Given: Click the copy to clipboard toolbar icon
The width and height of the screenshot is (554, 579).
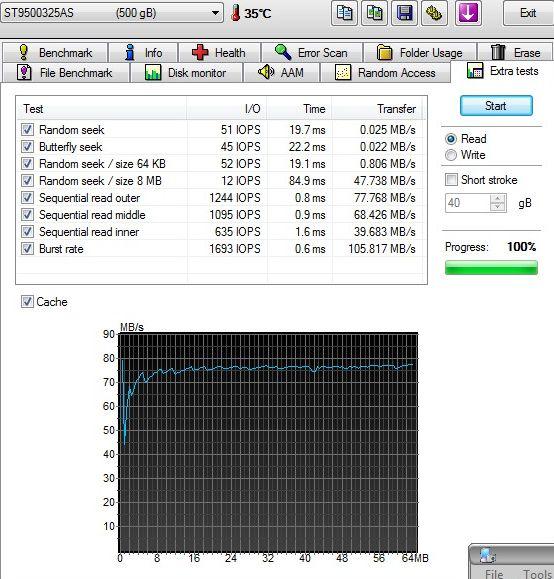Looking at the screenshot, I should [344, 13].
